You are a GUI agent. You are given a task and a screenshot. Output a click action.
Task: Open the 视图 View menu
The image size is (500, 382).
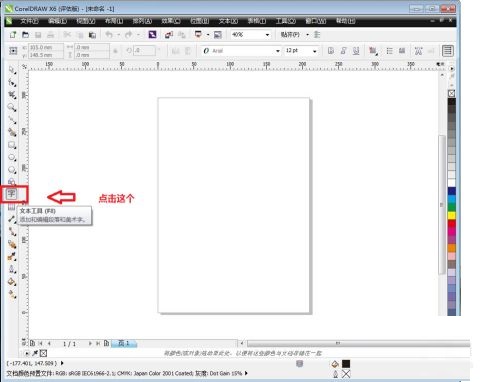(86, 21)
